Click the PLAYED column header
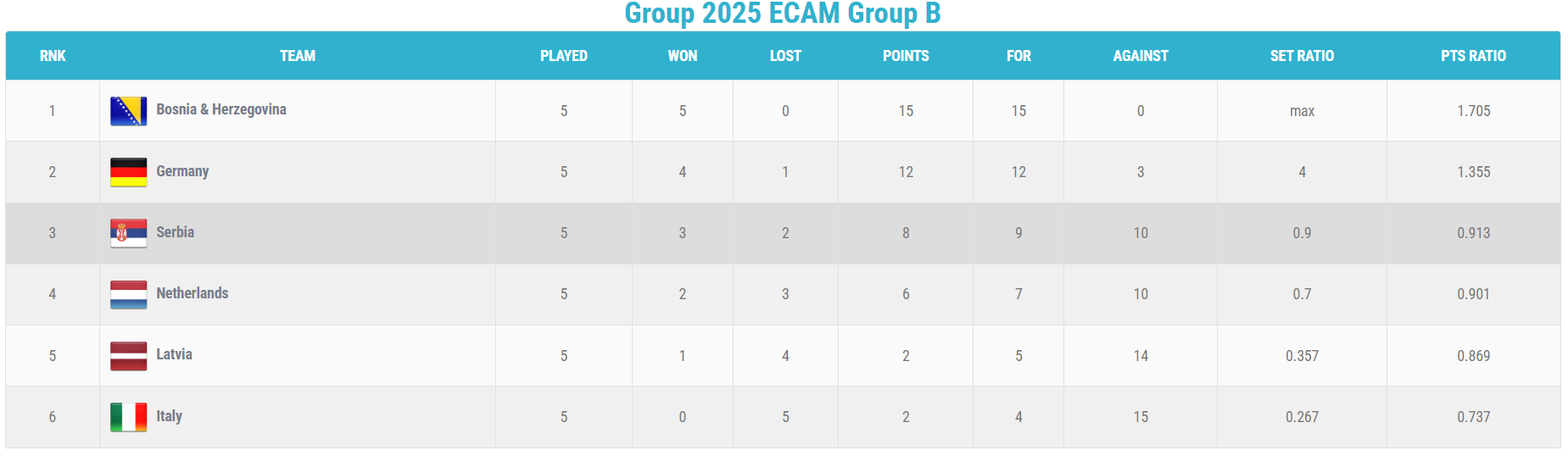 point(564,56)
